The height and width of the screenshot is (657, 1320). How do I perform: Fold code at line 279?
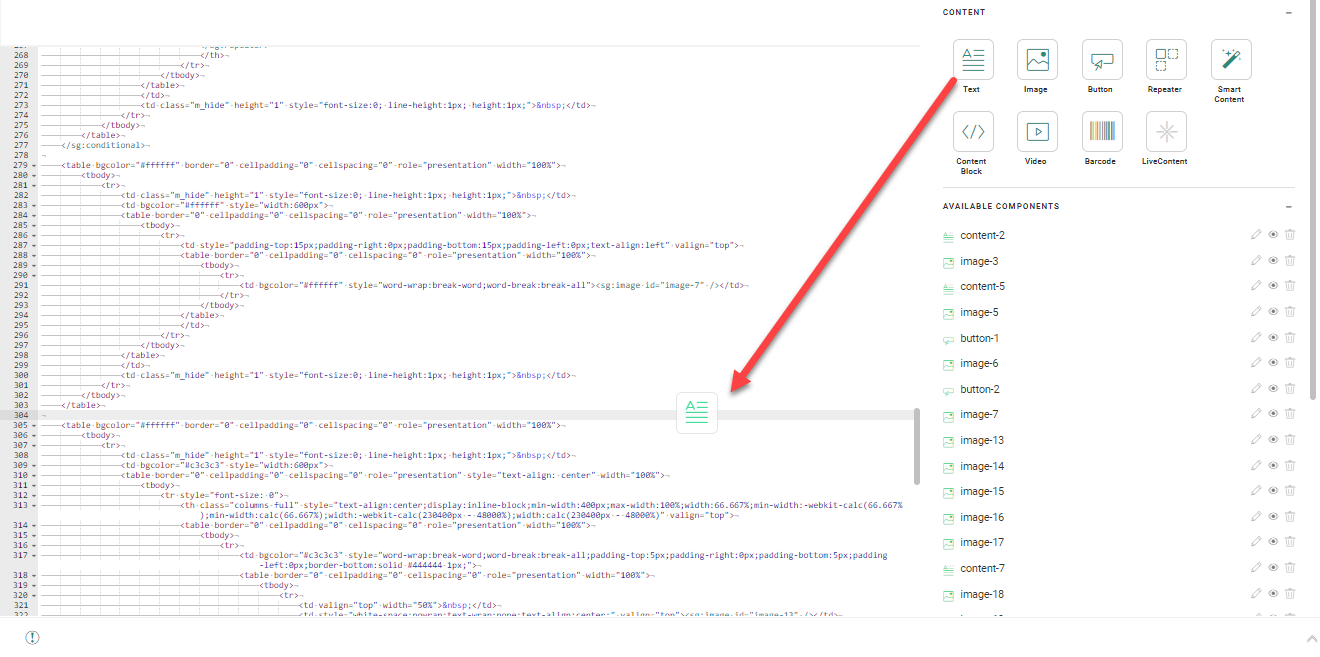pyautogui.click(x=34, y=165)
